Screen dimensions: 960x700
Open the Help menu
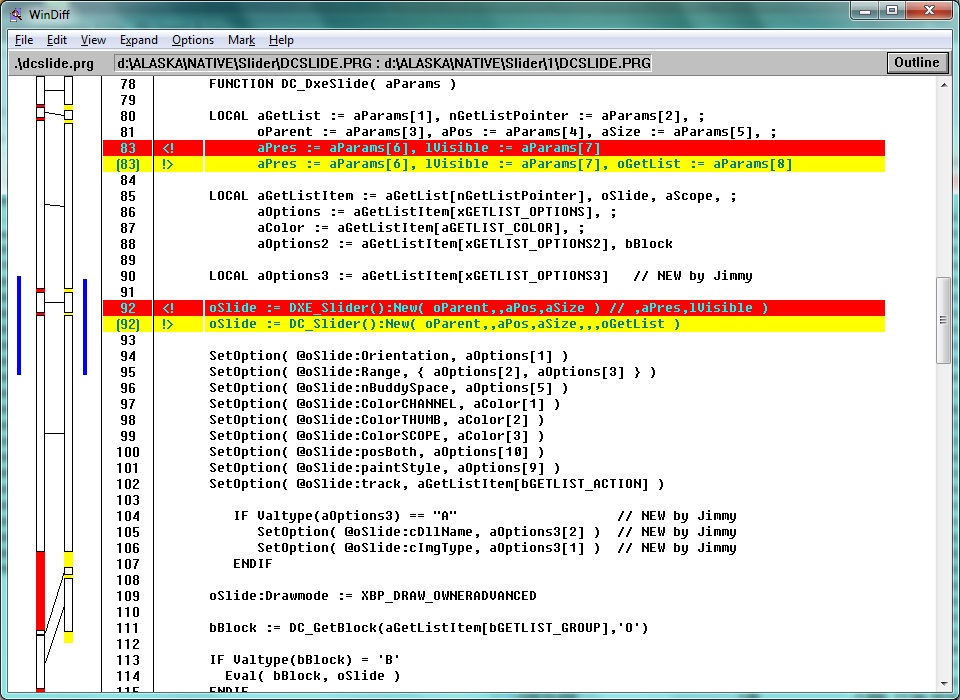pos(281,40)
